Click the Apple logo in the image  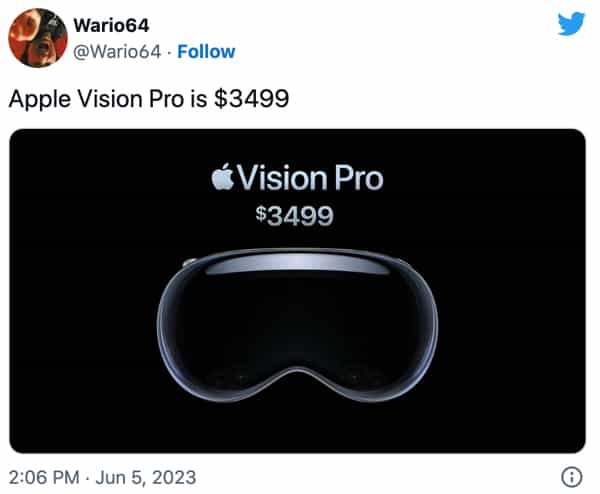(222, 177)
